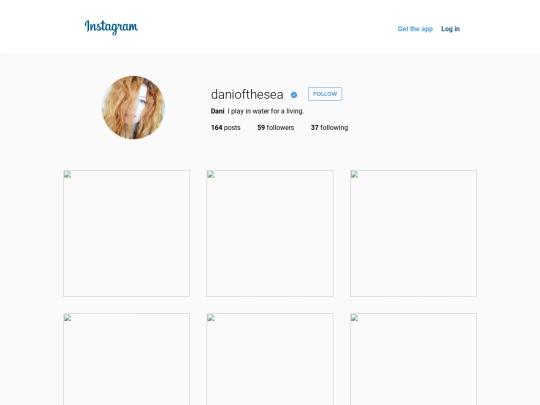View the 59 followers list
The height and width of the screenshot is (405, 540).
tap(276, 127)
